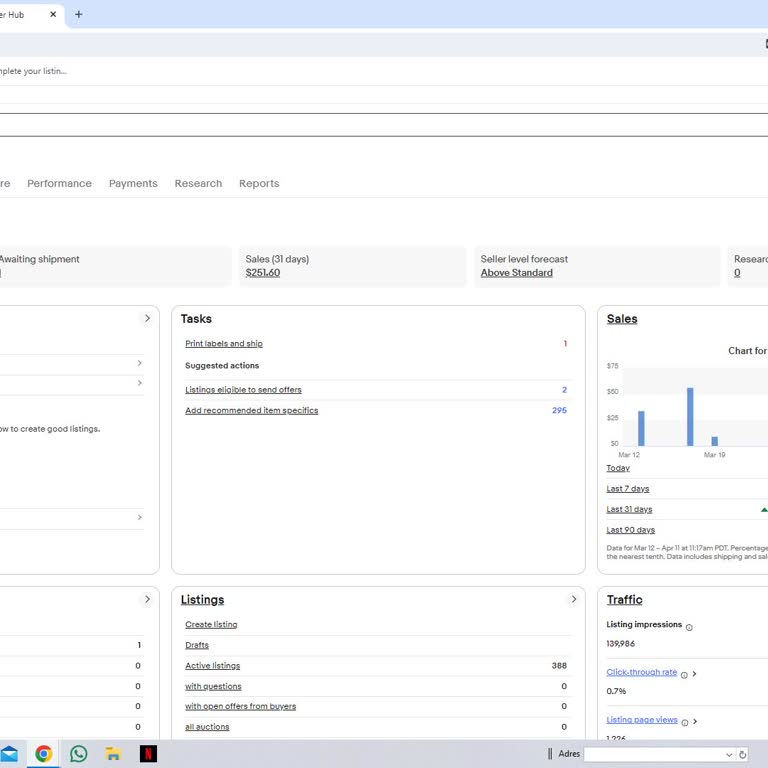Viewport: 768px width, 768px height.
Task: Switch to the Performance tab
Action: tap(59, 183)
